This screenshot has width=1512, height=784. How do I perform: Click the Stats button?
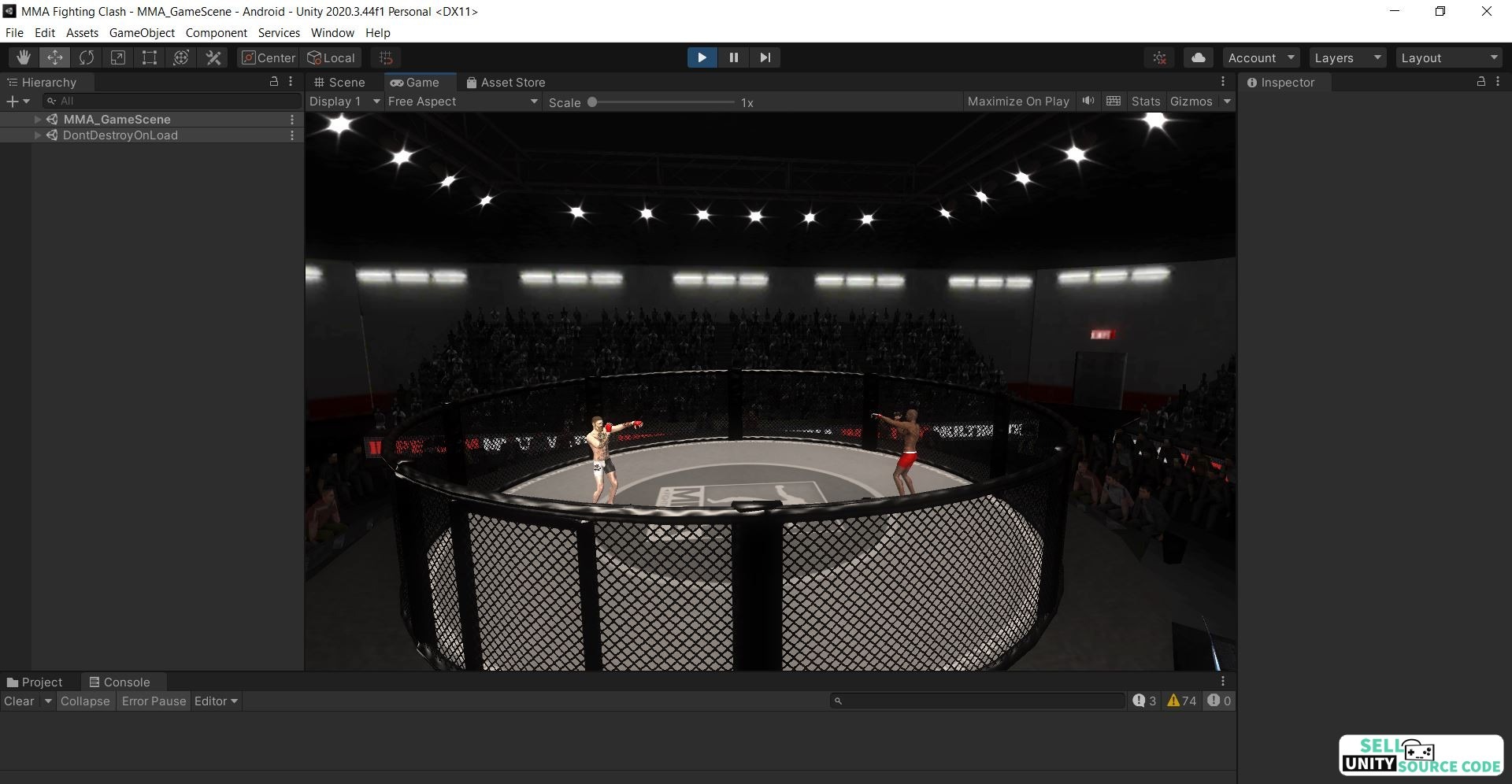[x=1145, y=102]
